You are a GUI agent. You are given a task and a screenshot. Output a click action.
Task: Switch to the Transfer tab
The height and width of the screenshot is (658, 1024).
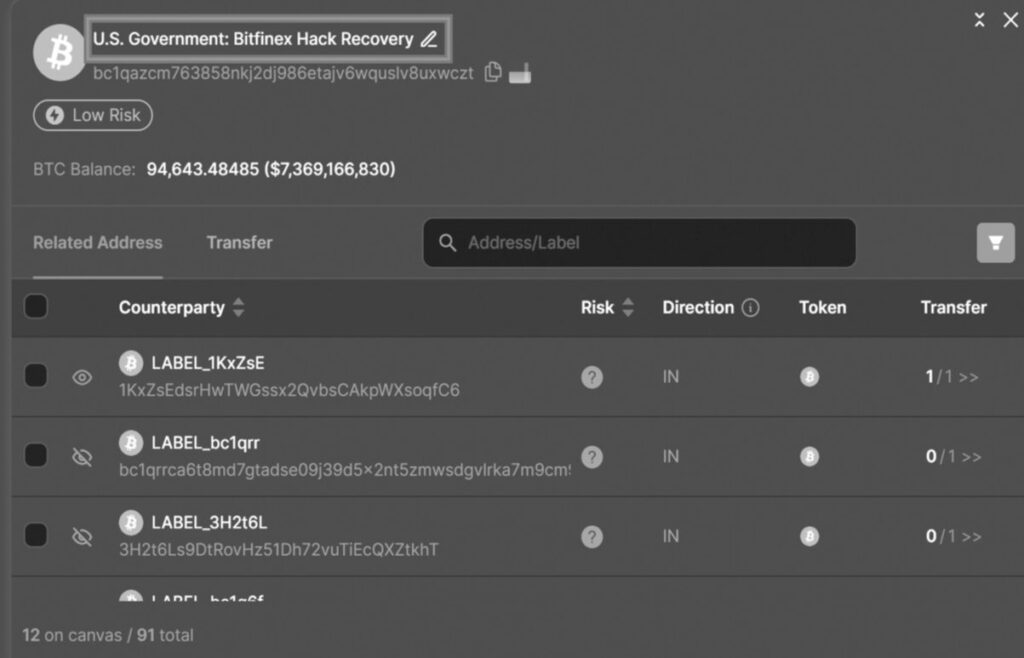(x=240, y=243)
